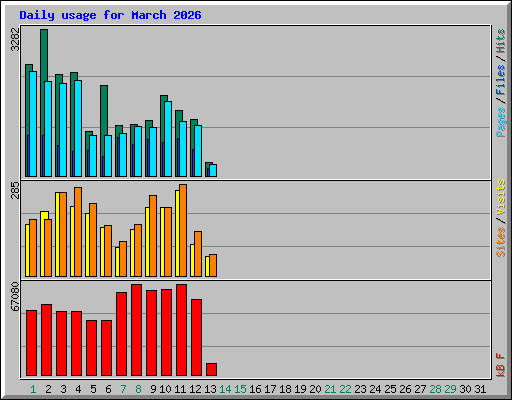Click the 'Visits' legend label

(501, 197)
